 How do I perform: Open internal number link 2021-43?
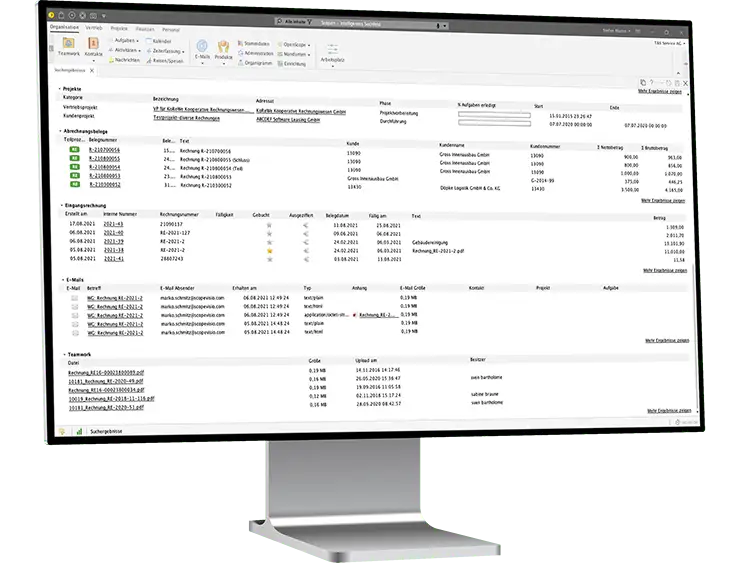point(113,224)
